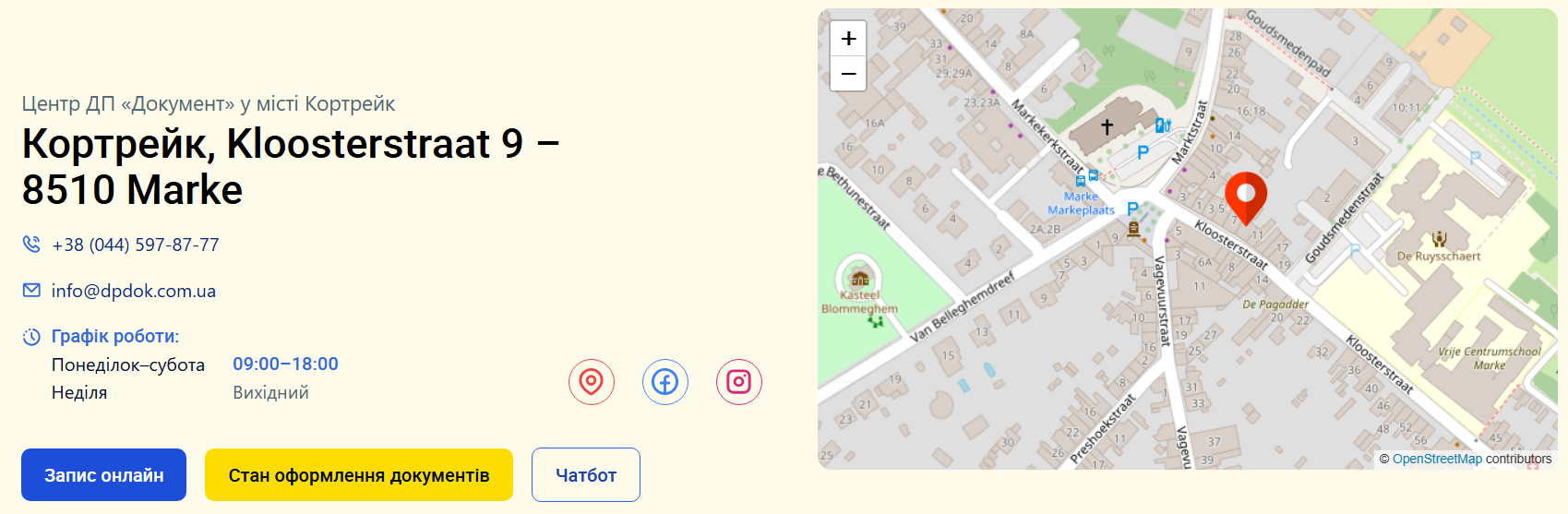Click the red marker pin on map

point(1246,197)
